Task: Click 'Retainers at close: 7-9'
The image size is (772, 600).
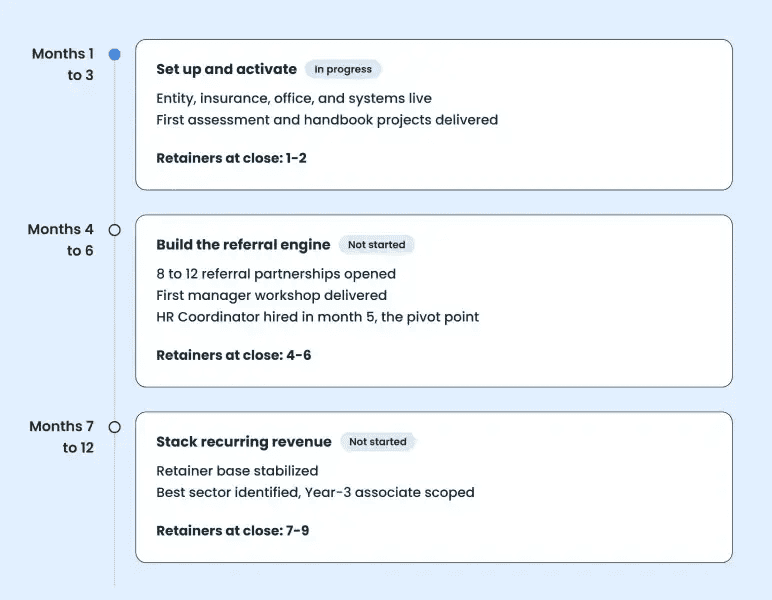Action: [232, 531]
